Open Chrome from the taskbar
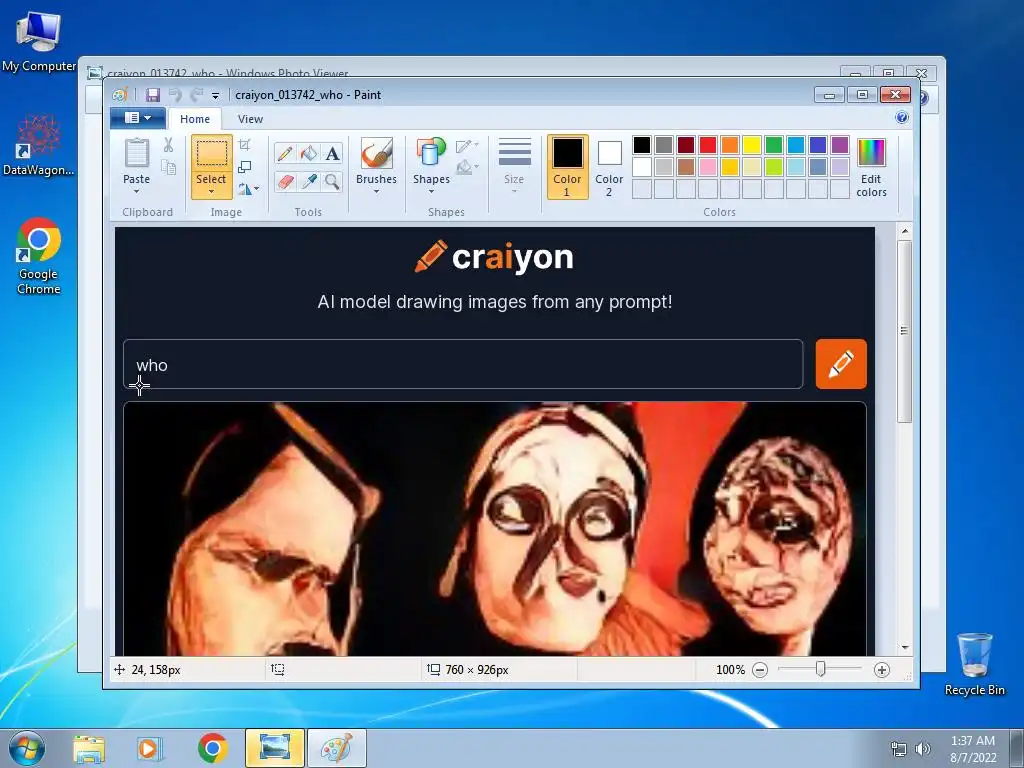The height and width of the screenshot is (768, 1024). (x=212, y=749)
